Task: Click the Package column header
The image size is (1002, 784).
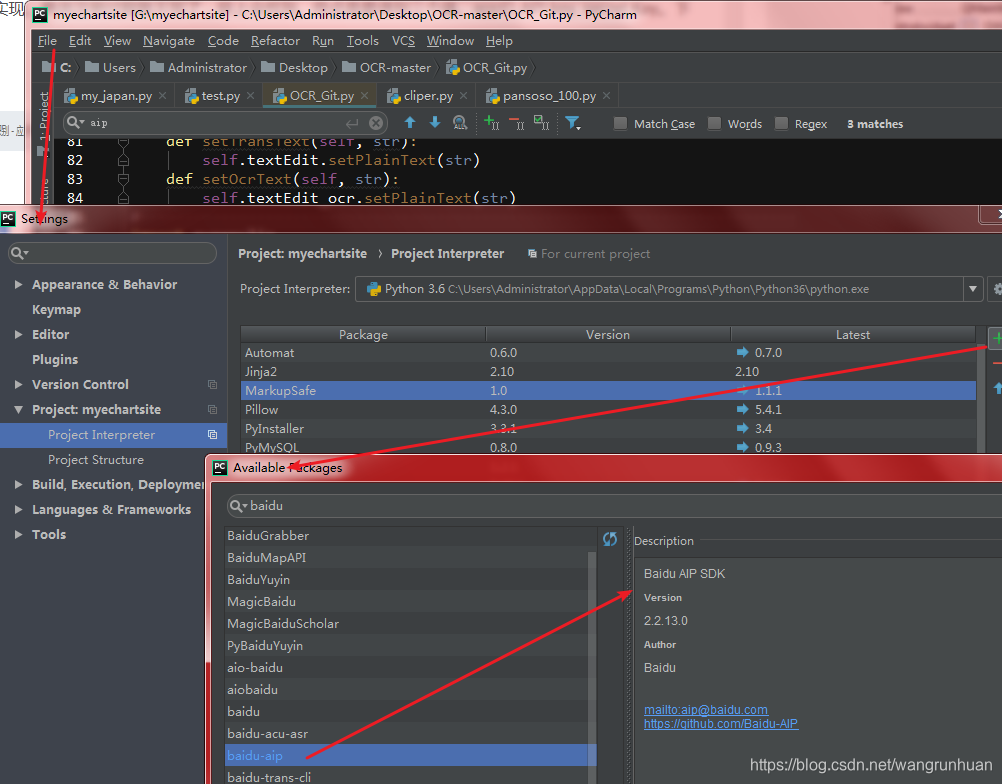Action: [x=363, y=334]
